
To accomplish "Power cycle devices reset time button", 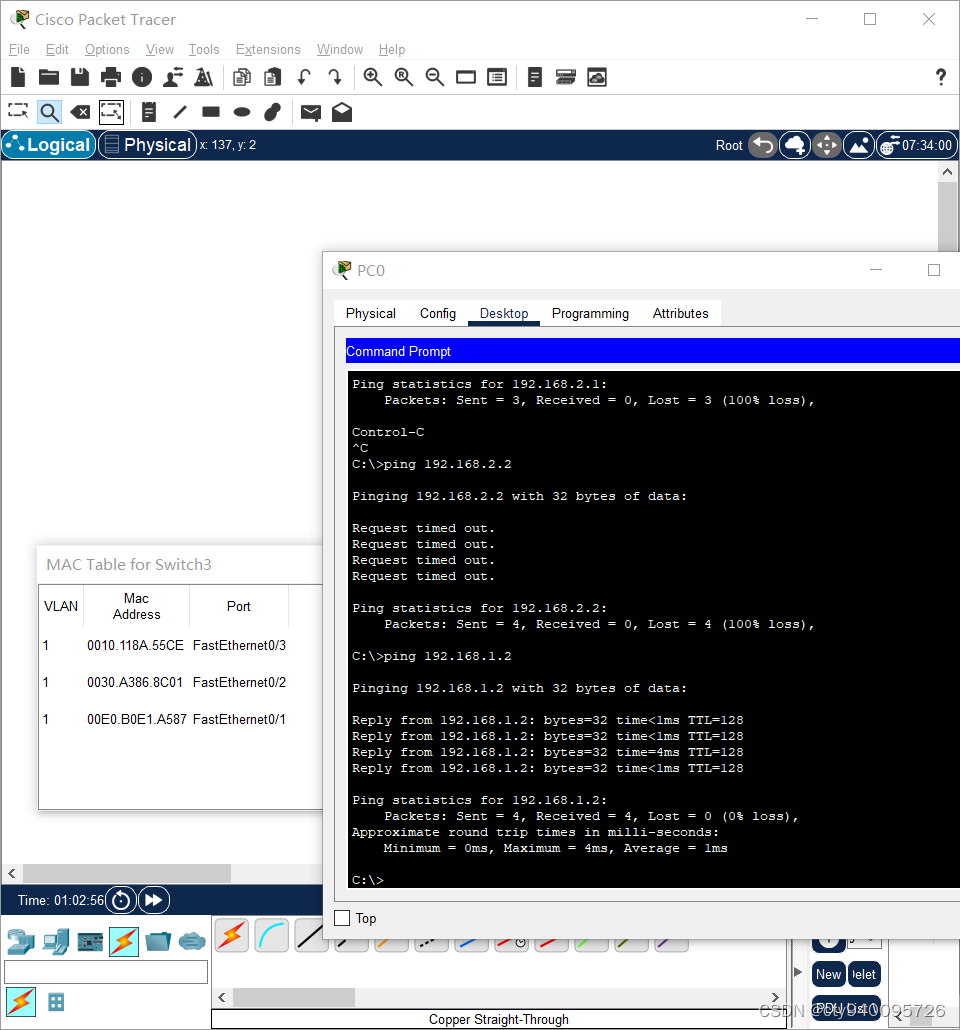I will point(121,900).
